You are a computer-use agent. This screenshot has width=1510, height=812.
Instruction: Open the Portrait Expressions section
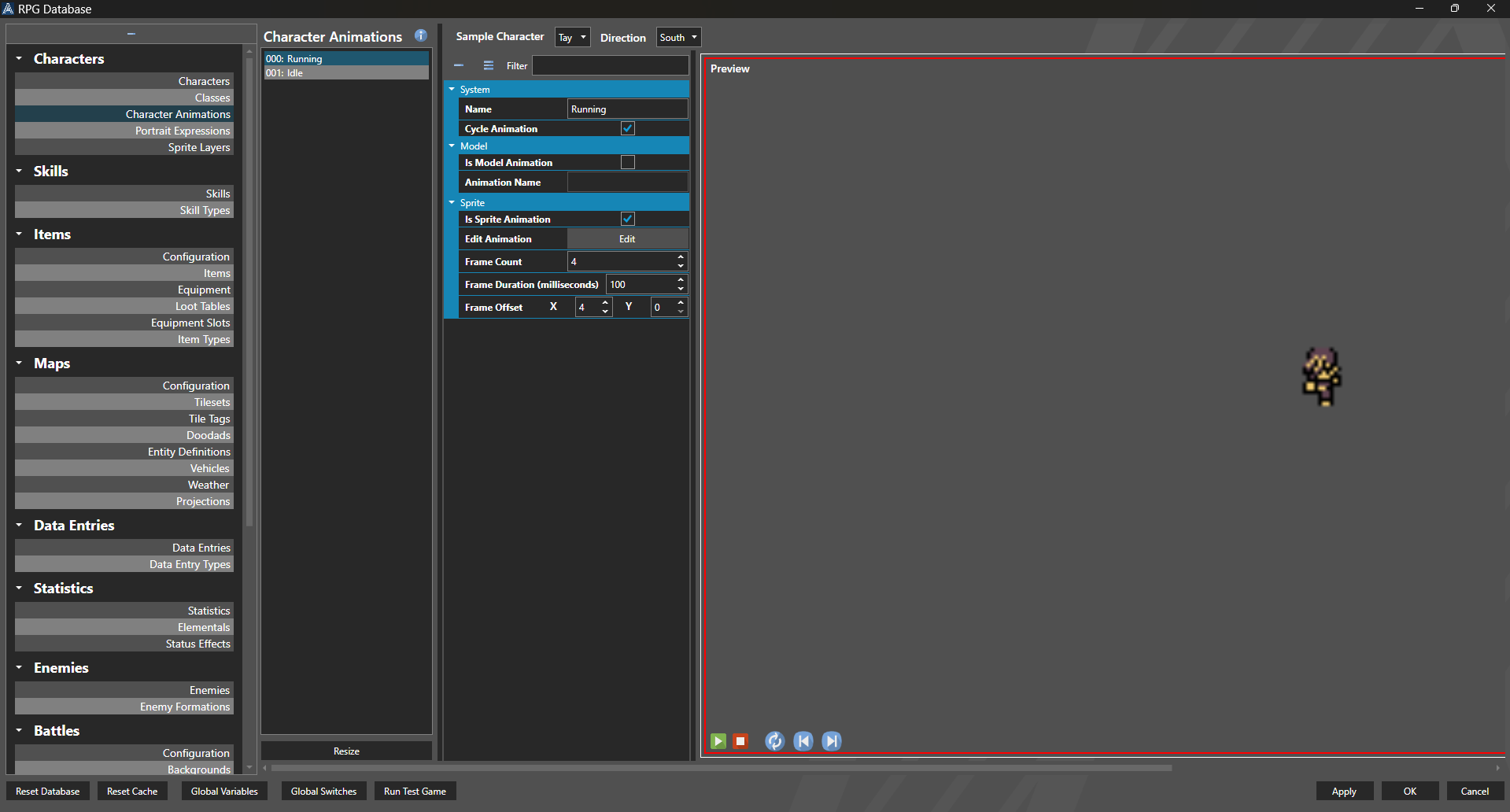pos(183,131)
